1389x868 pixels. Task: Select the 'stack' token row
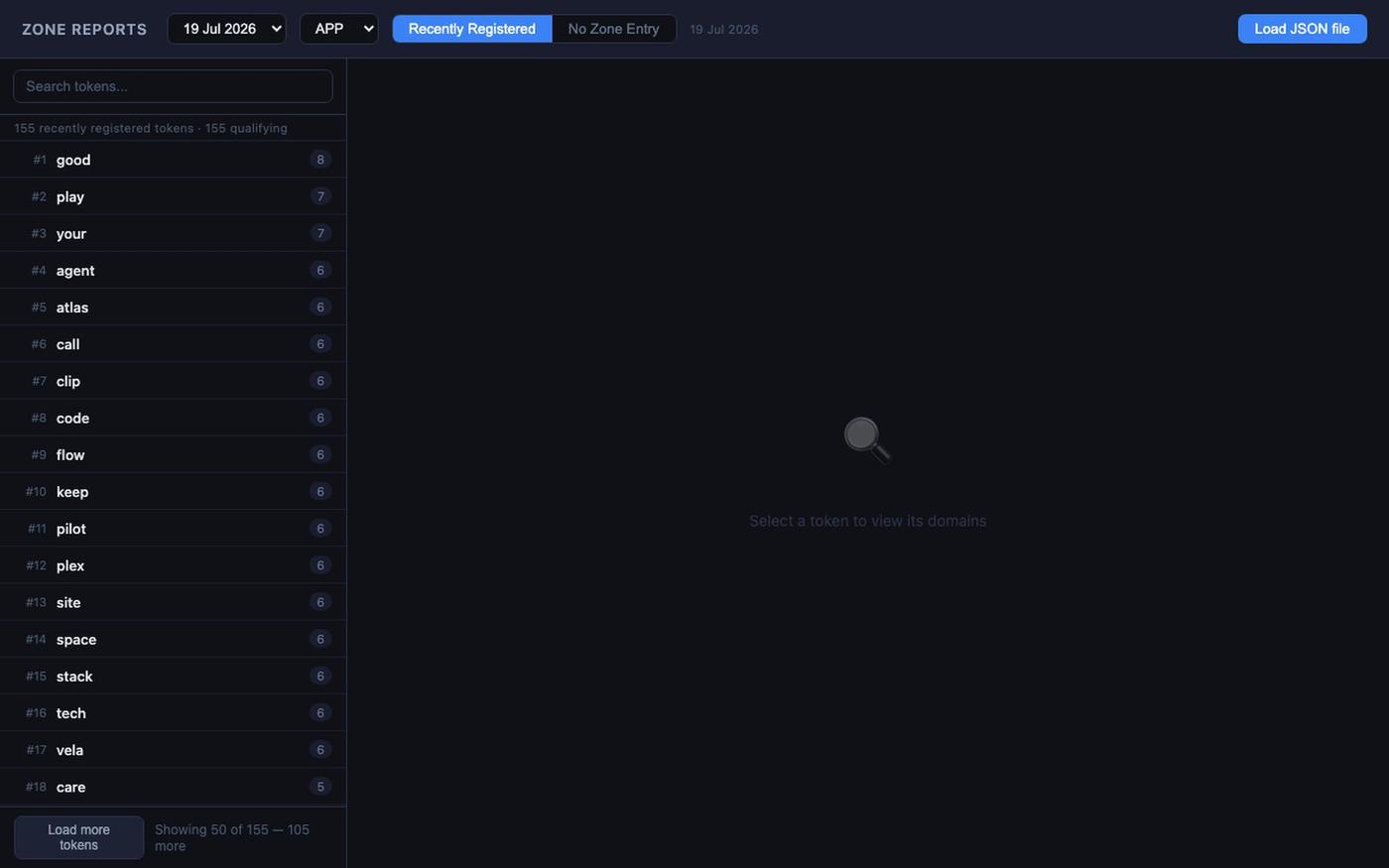point(173,677)
